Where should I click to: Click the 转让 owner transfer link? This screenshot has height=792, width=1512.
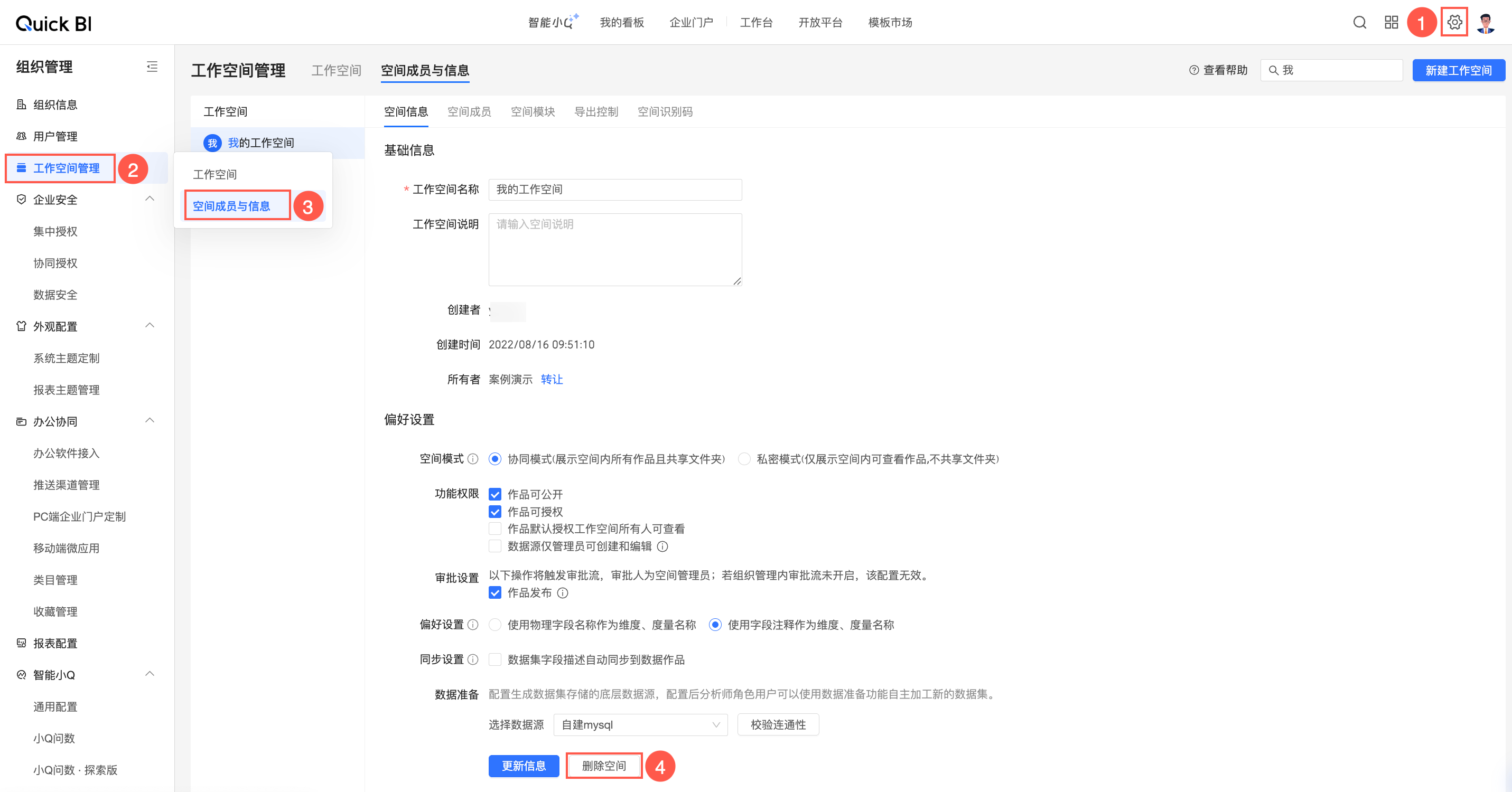coord(551,380)
